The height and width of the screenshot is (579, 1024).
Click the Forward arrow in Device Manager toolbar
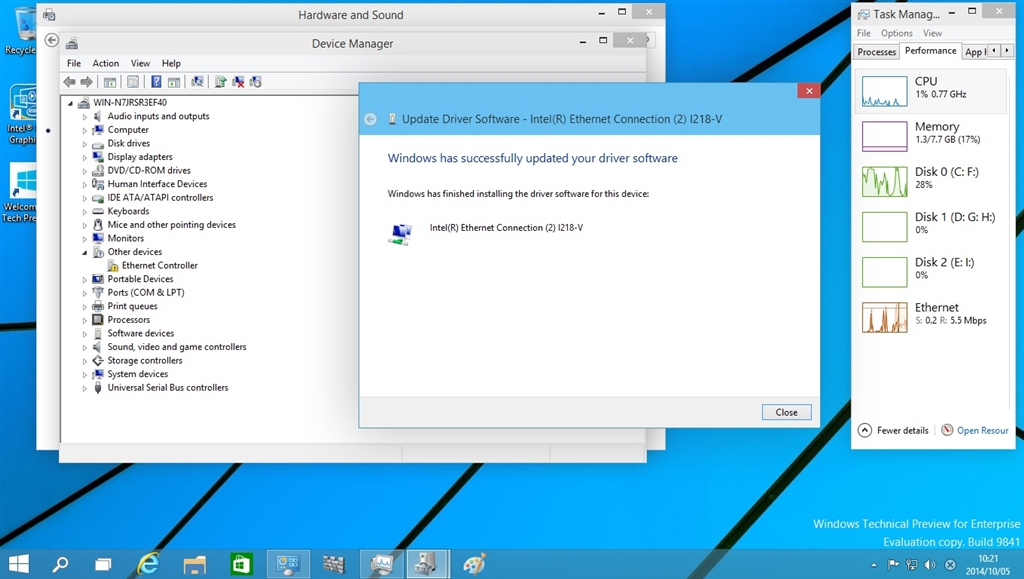[x=86, y=82]
